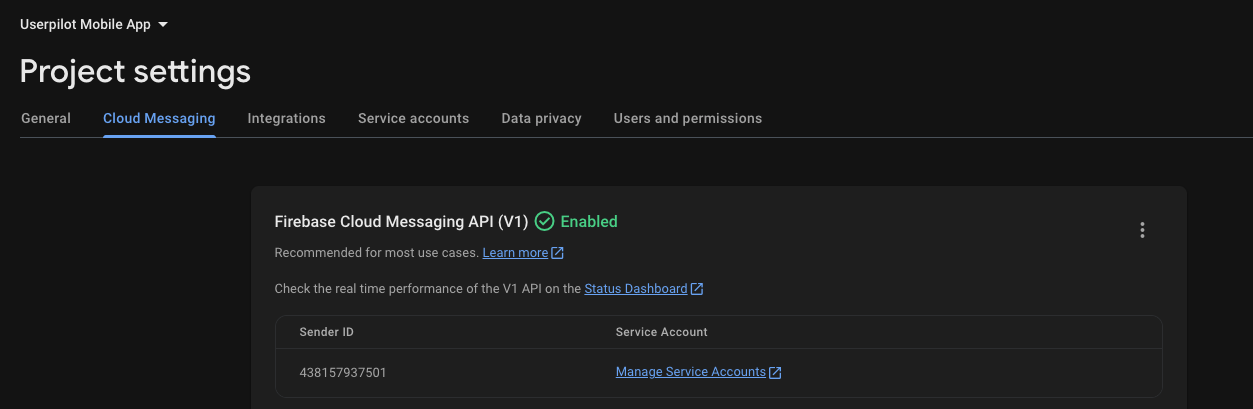Click the Service Account column header
Image resolution: width=1253 pixels, height=409 pixels.
662,332
